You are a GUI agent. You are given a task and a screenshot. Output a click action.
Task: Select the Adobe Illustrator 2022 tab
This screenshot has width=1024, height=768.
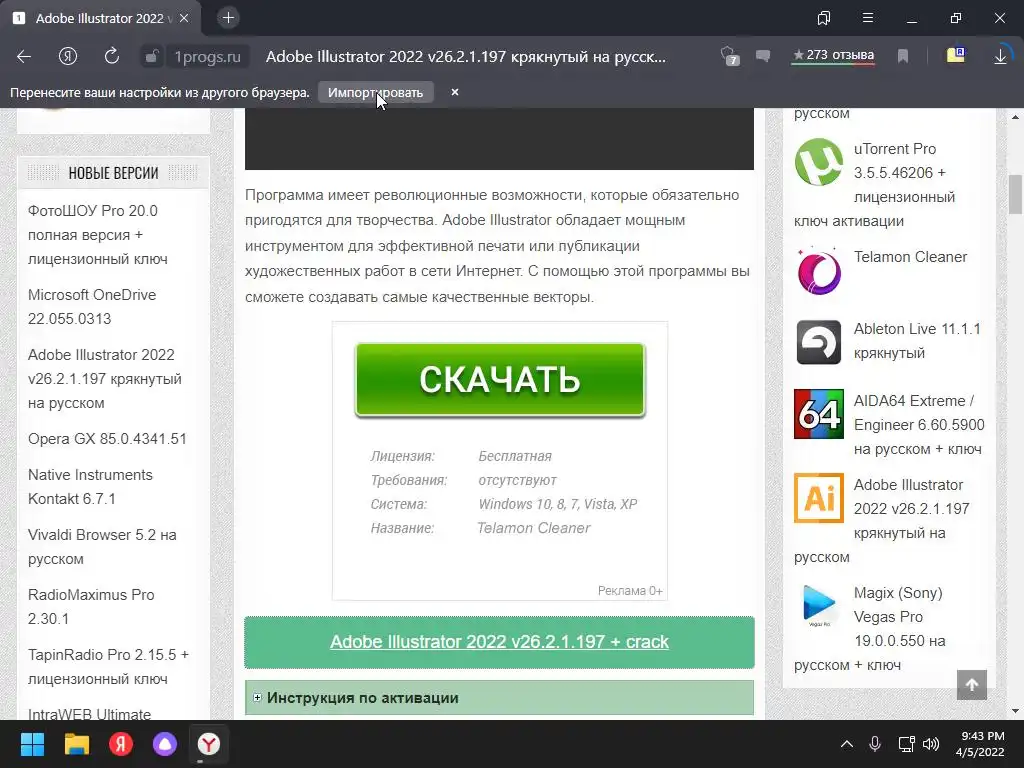click(x=101, y=18)
